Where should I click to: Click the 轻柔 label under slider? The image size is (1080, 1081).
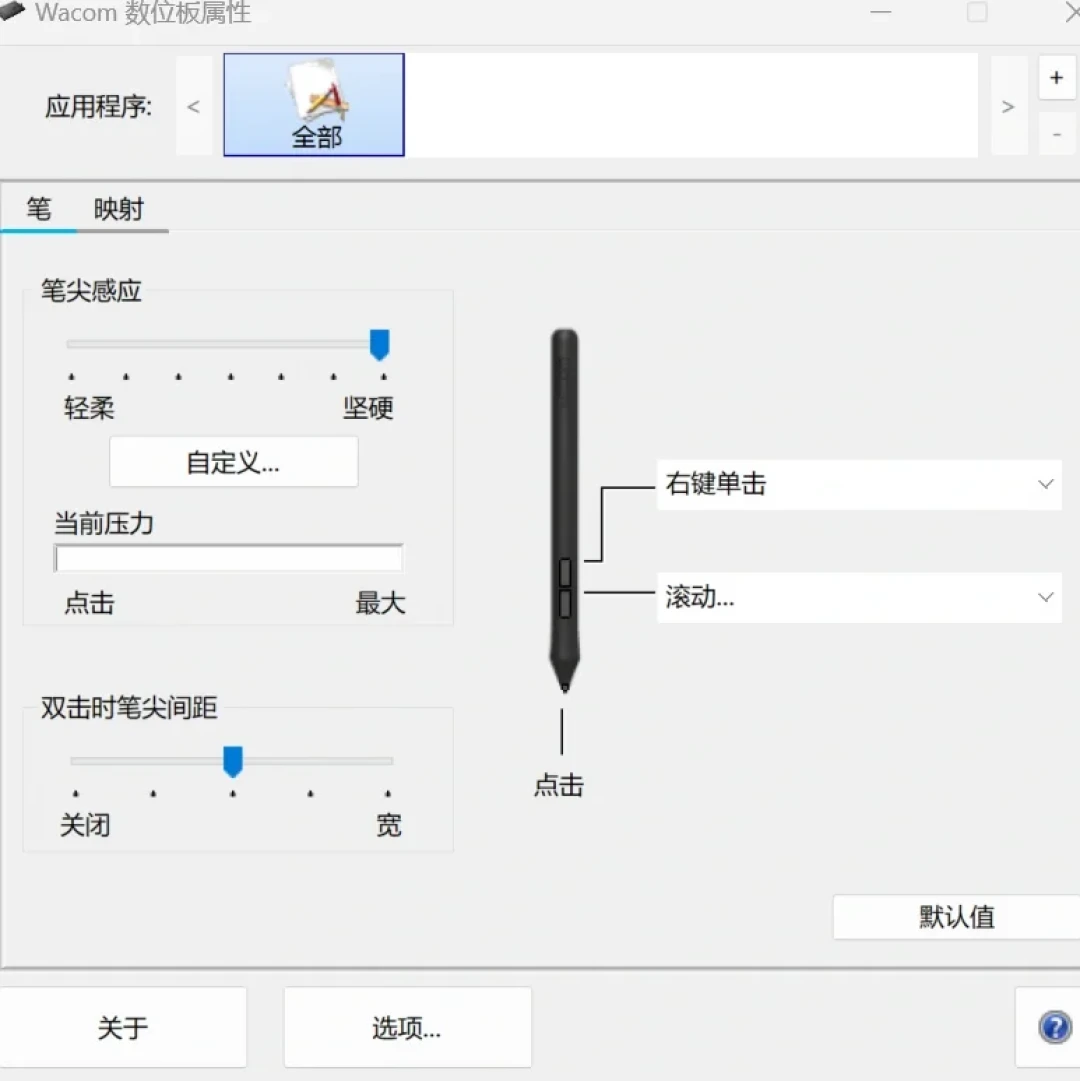coord(89,408)
